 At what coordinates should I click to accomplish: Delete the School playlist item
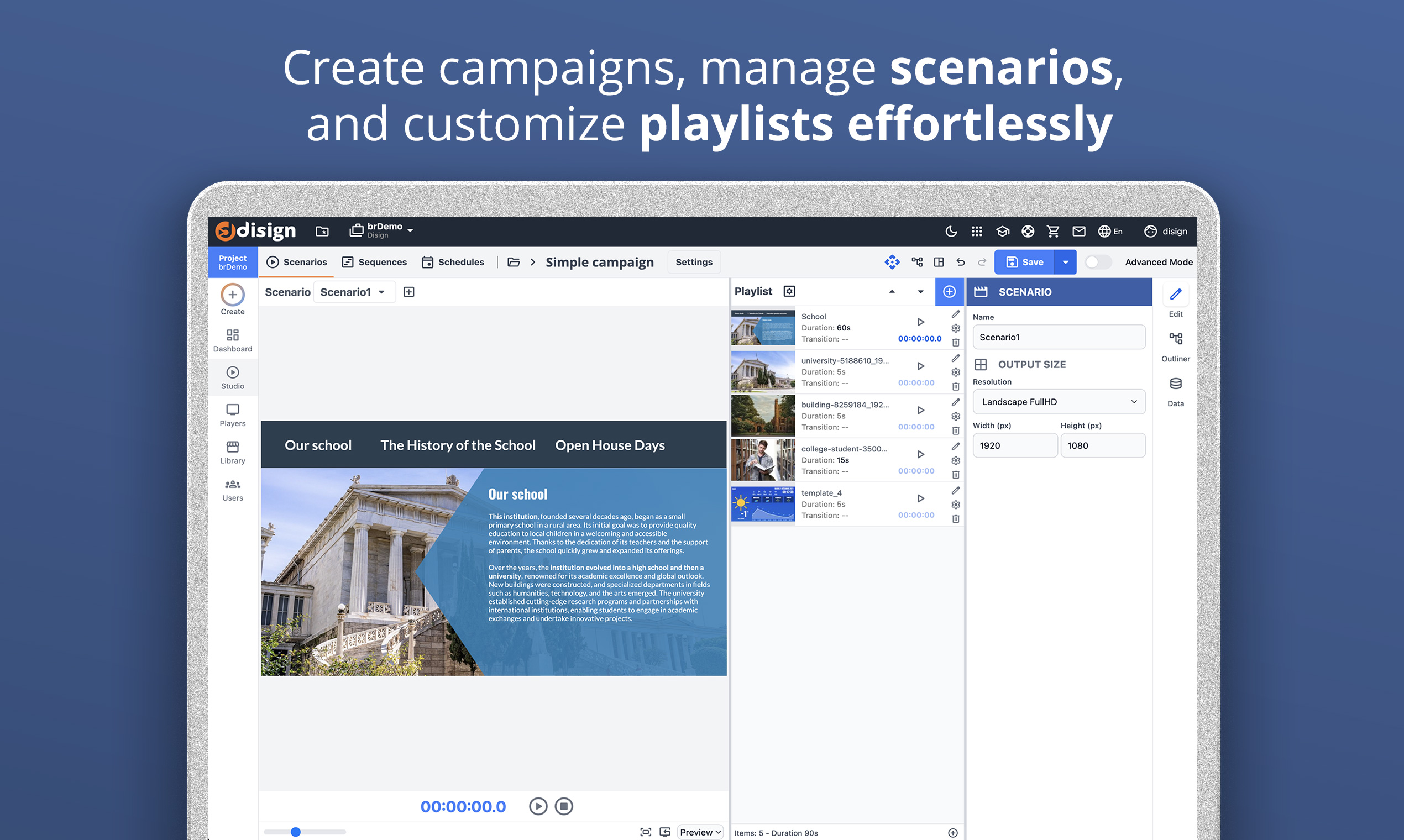(x=956, y=343)
